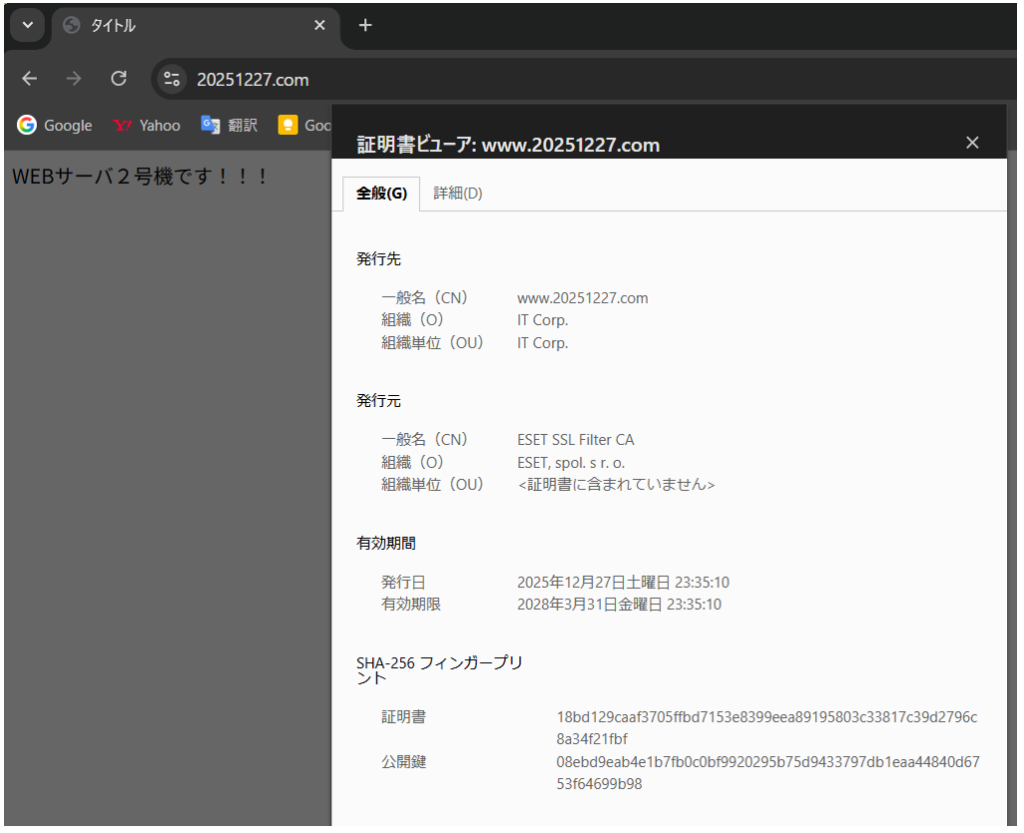Select the タイトル browser tab

[x=180, y=26]
